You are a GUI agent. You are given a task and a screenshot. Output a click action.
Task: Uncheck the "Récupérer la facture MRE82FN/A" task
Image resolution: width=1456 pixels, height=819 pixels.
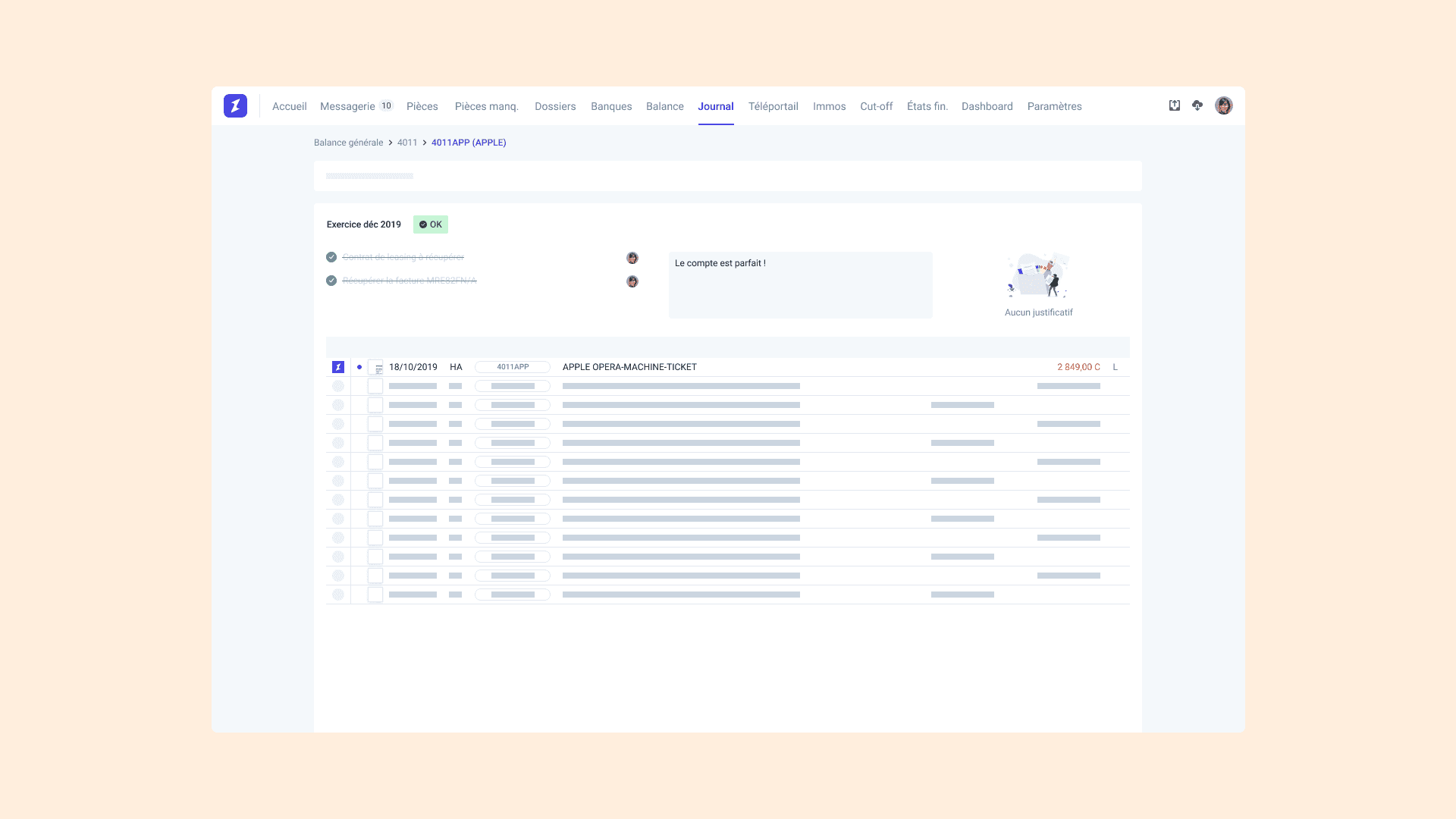[x=331, y=281]
